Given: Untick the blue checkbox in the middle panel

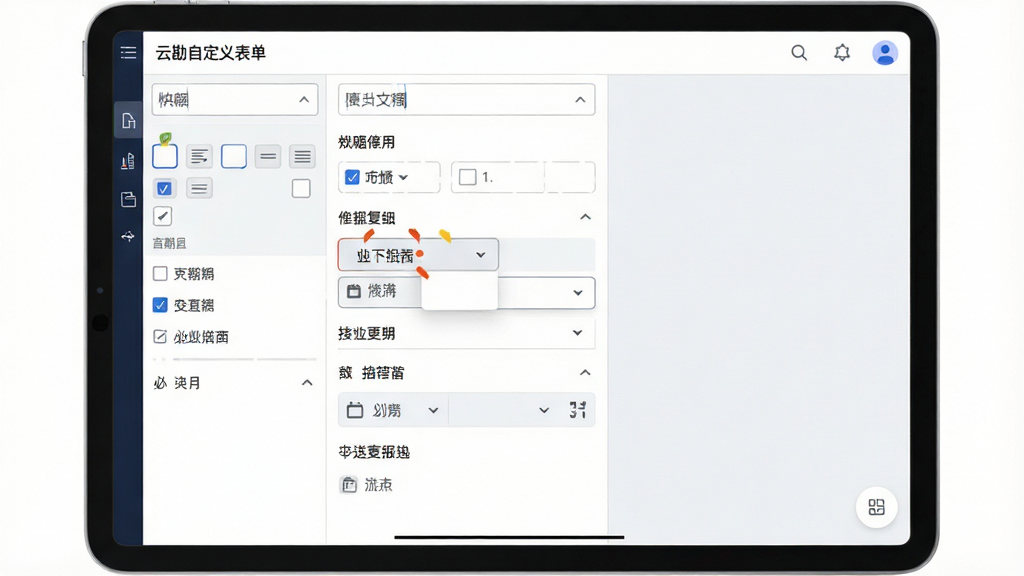Looking at the screenshot, I should tap(352, 177).
